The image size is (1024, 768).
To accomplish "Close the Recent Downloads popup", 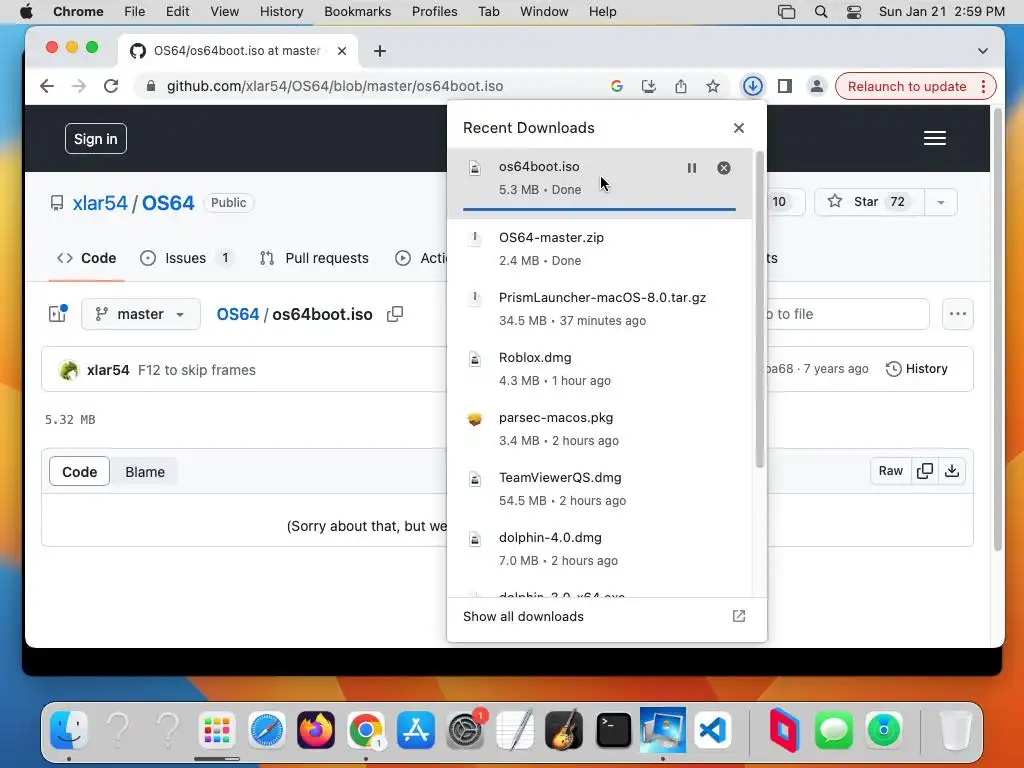I will tap(739, 128).
